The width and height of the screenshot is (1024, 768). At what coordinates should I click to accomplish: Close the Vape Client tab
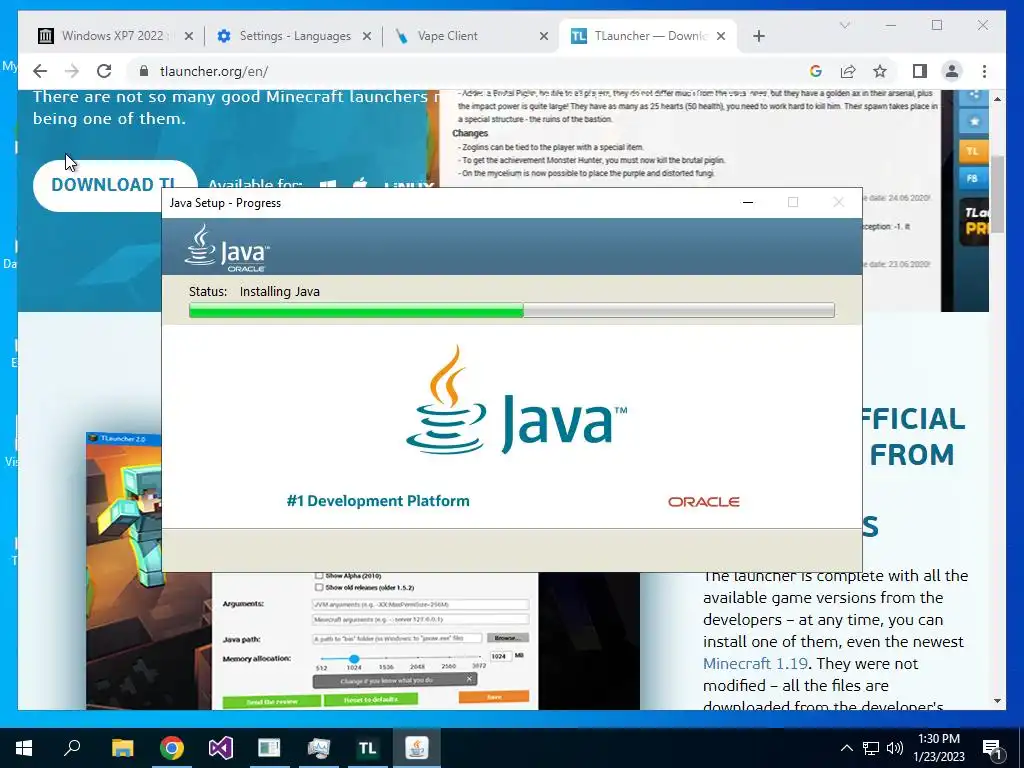click(x=543, y=36)
